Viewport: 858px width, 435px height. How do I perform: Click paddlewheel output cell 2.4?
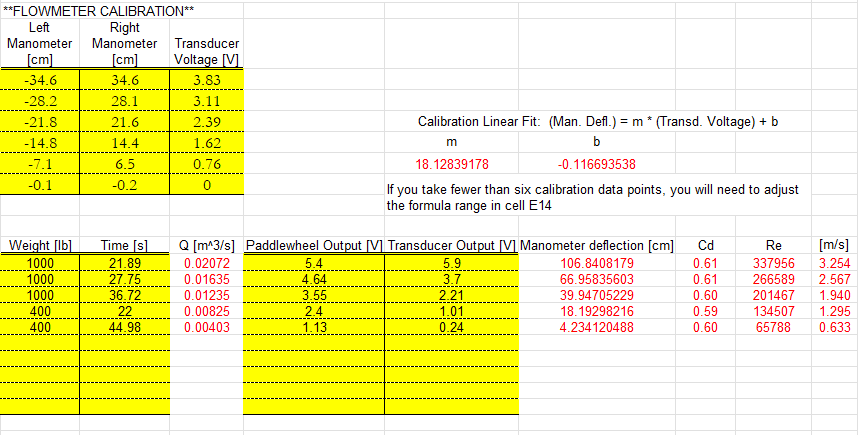coord(314,311)
